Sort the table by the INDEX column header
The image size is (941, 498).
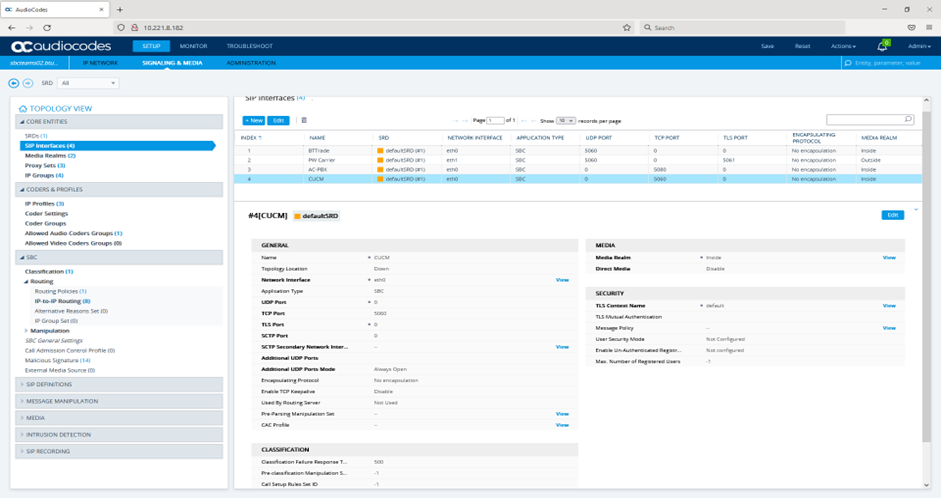pos(251,138)
